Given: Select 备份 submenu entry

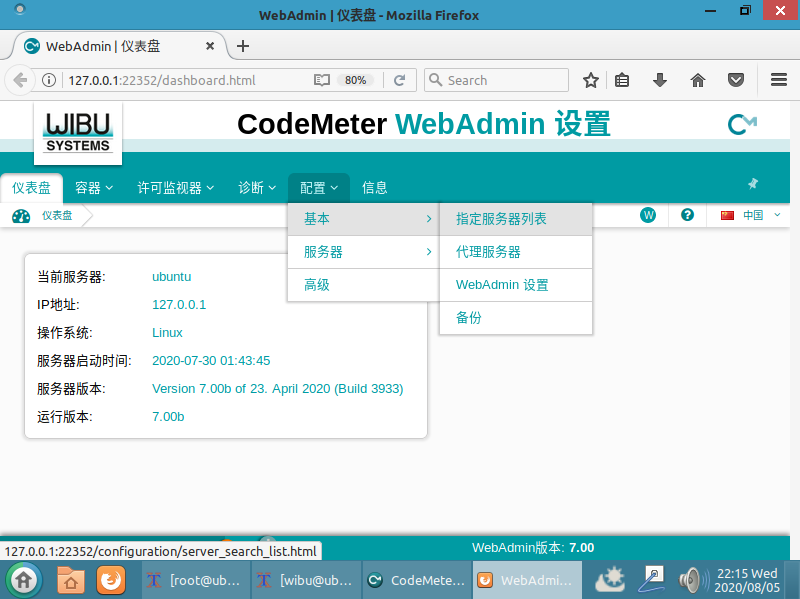Looking at the screenshot, I should pos(516,318).
